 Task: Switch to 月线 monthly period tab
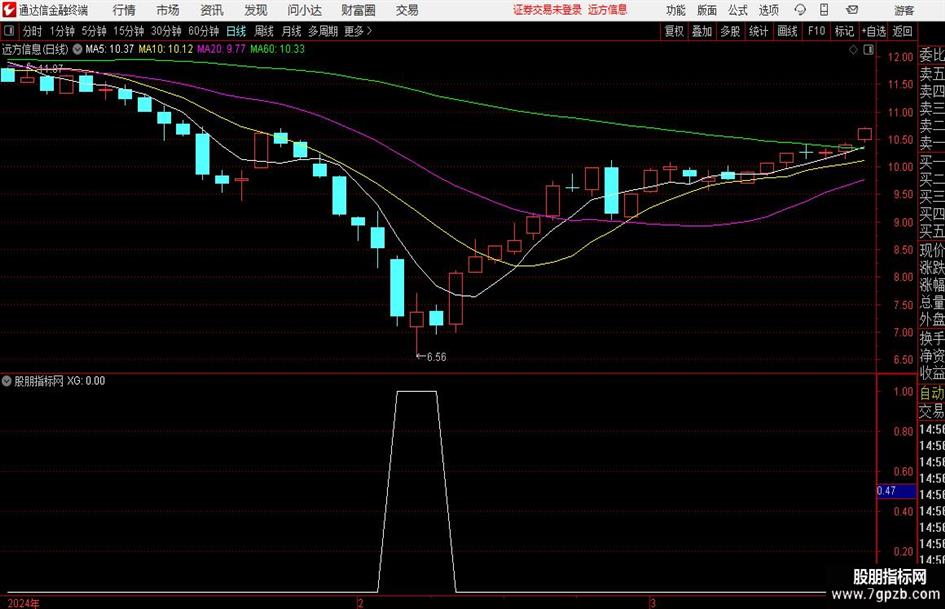click(x=291, y=31)
